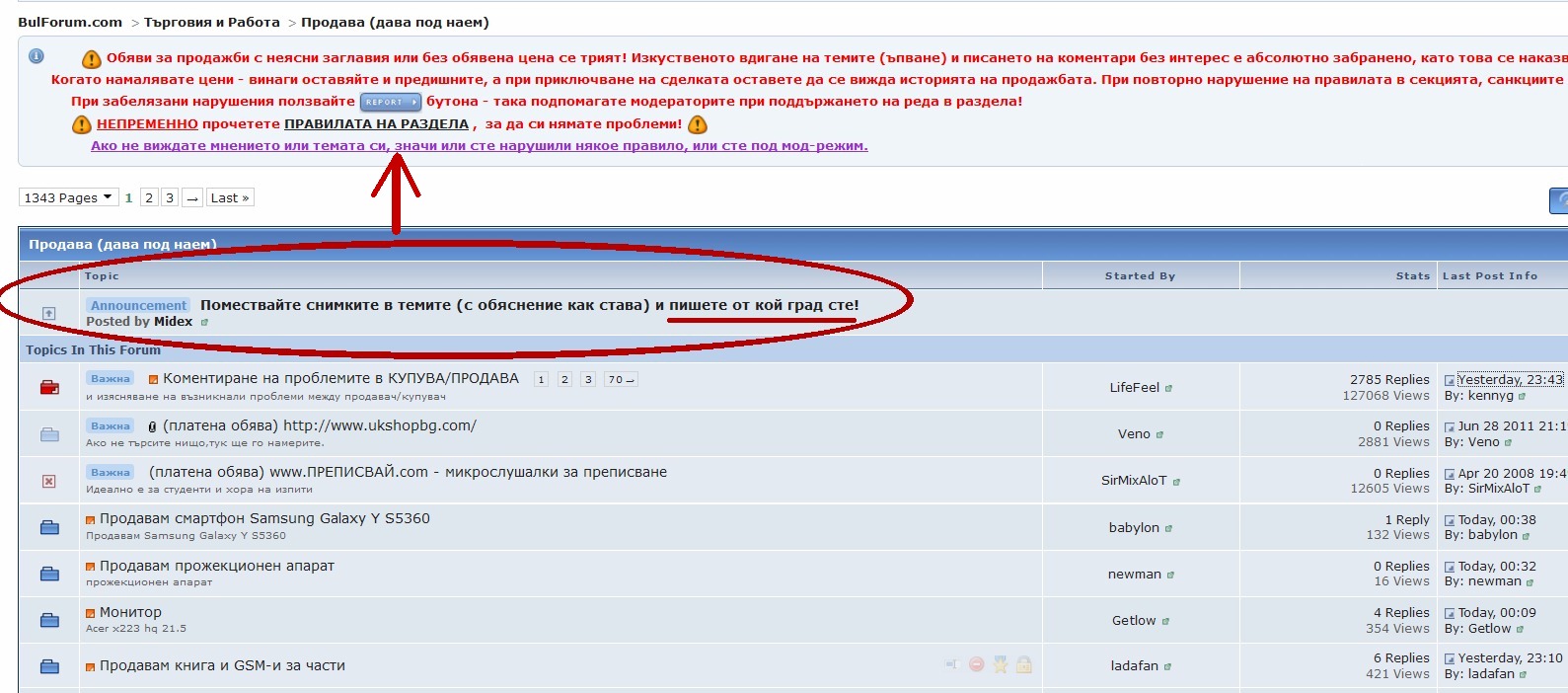This screenshot has height=693, width=1568.
Task: Click the REPORT button in the notice
Action: tap(390, 102)
